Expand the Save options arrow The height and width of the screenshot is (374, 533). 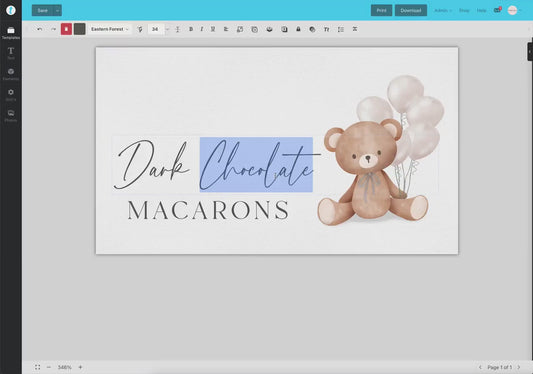tap(58, 10)
